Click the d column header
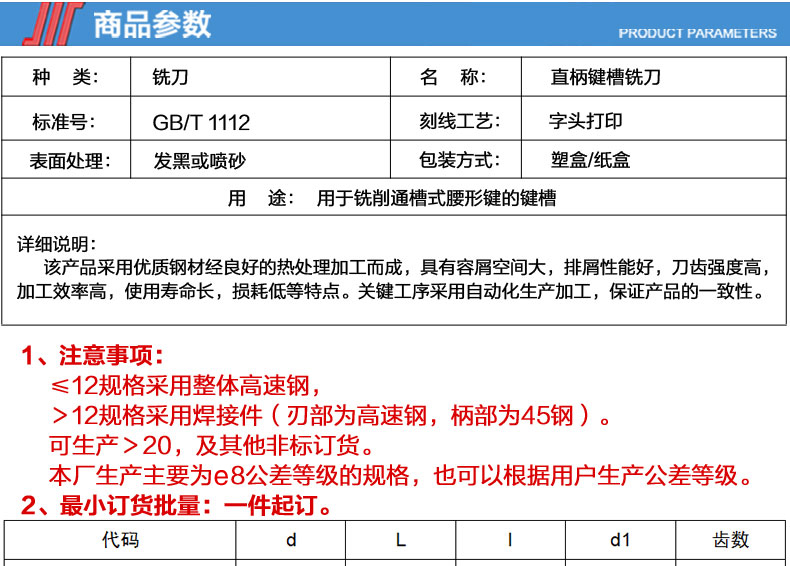 click(291, 540)
